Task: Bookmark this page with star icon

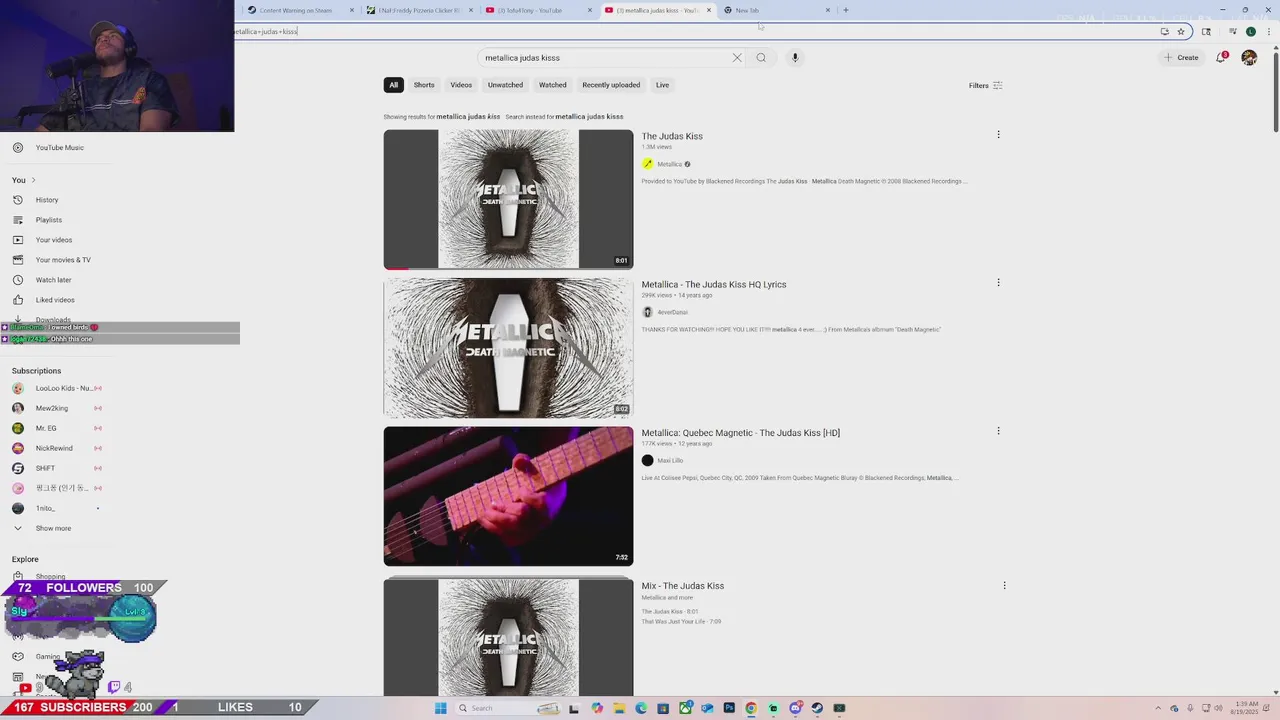Action: [x=1181, y=31]
